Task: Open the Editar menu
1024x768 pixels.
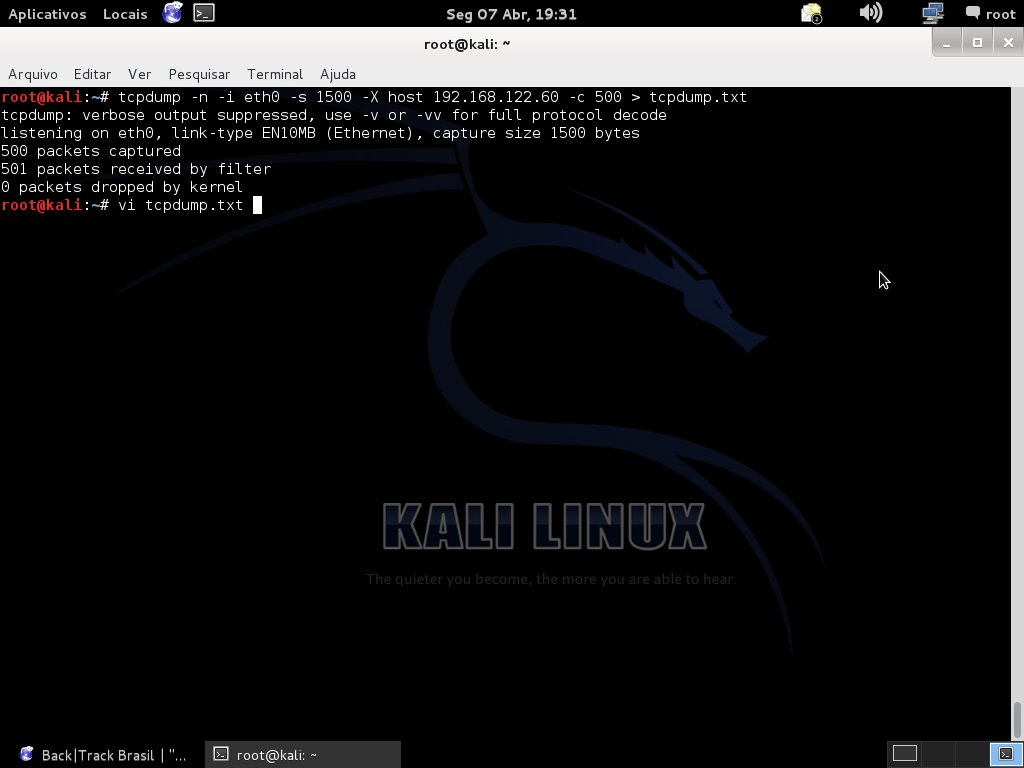Action: click(x=92, y=74)
